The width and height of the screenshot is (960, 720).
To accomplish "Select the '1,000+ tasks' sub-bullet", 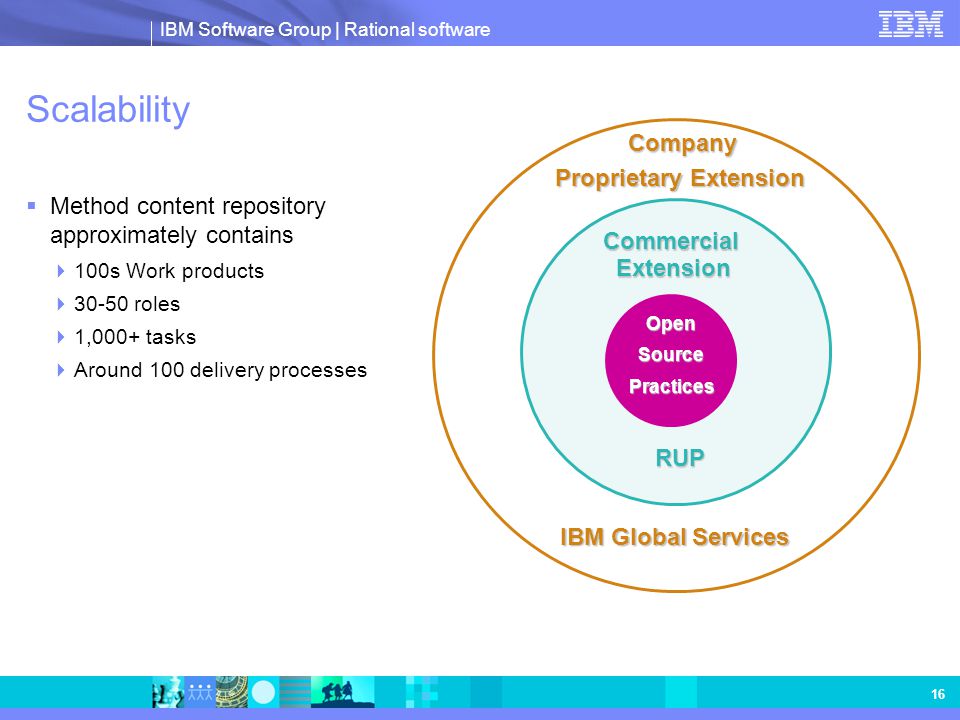I will 135,337.
